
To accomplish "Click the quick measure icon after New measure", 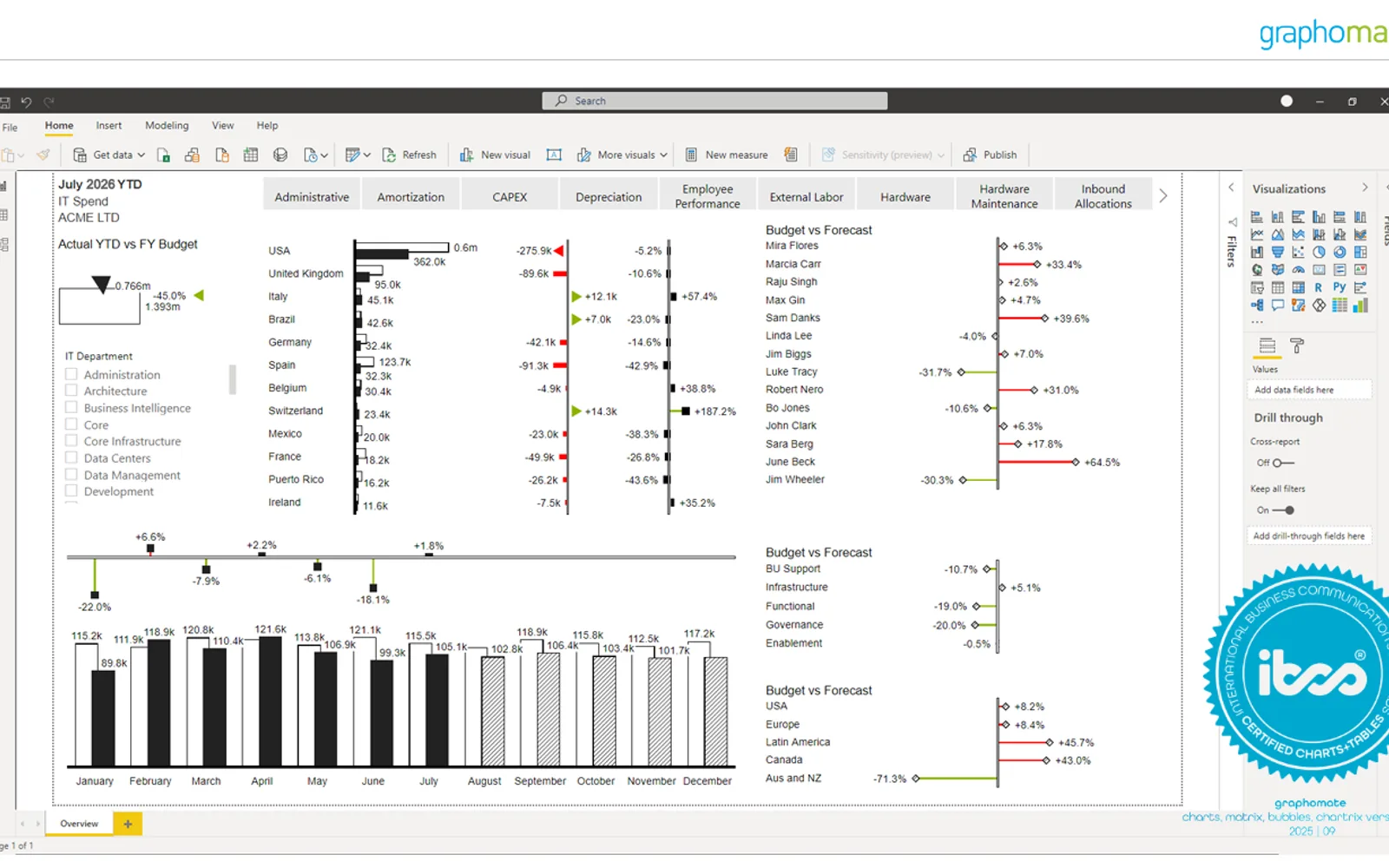I will click(791, 155).
